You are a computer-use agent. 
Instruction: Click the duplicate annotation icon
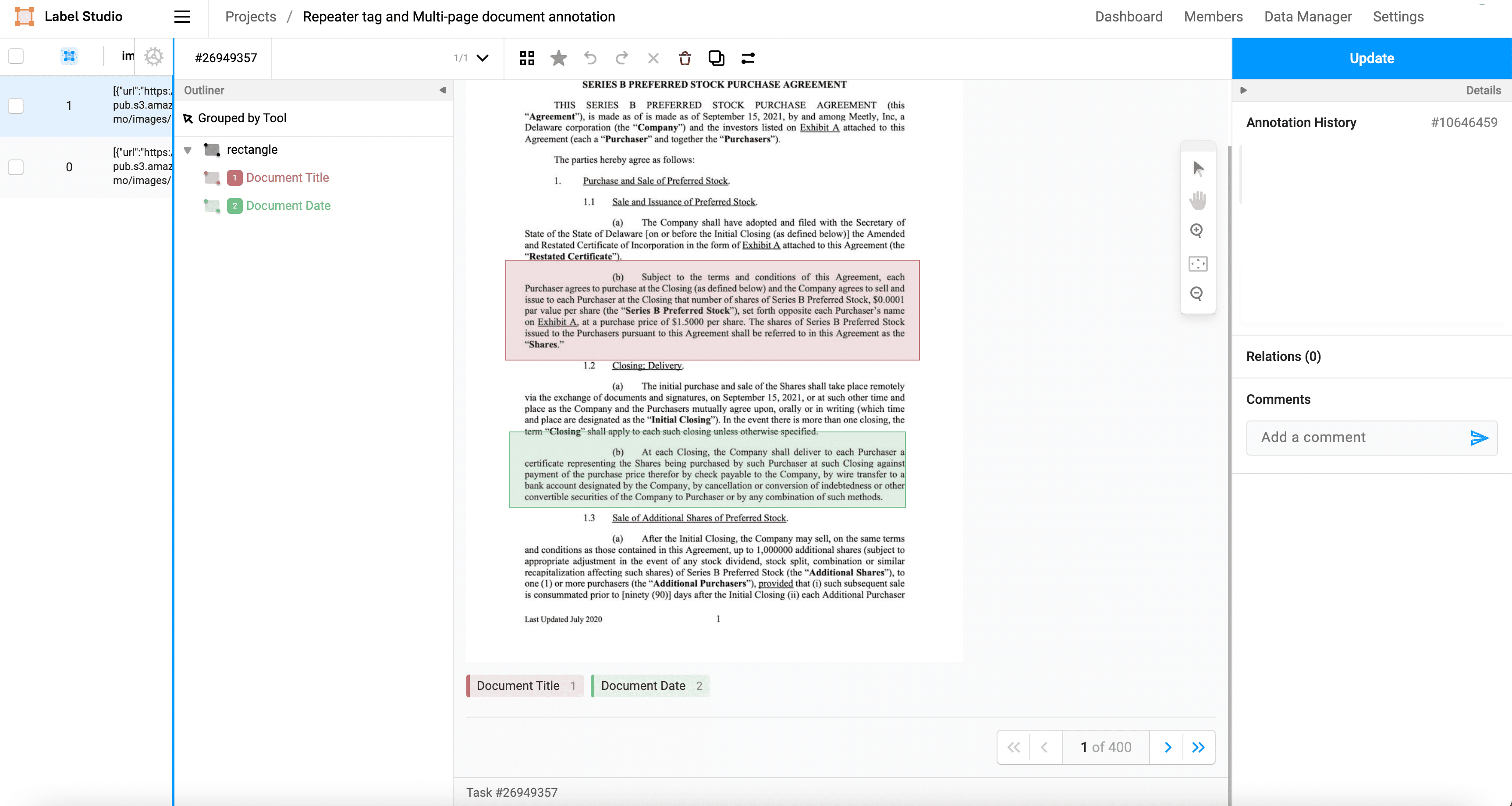point(716,58)
